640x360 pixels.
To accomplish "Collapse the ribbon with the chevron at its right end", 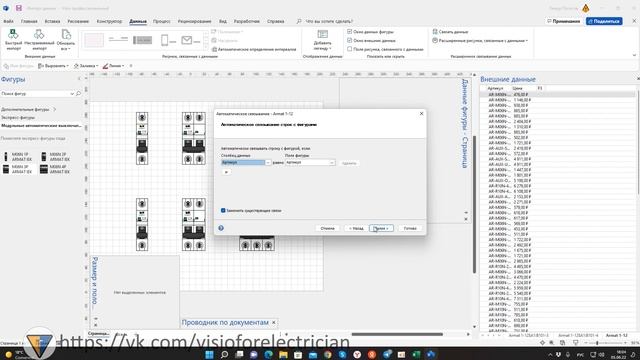I will 634,55.
